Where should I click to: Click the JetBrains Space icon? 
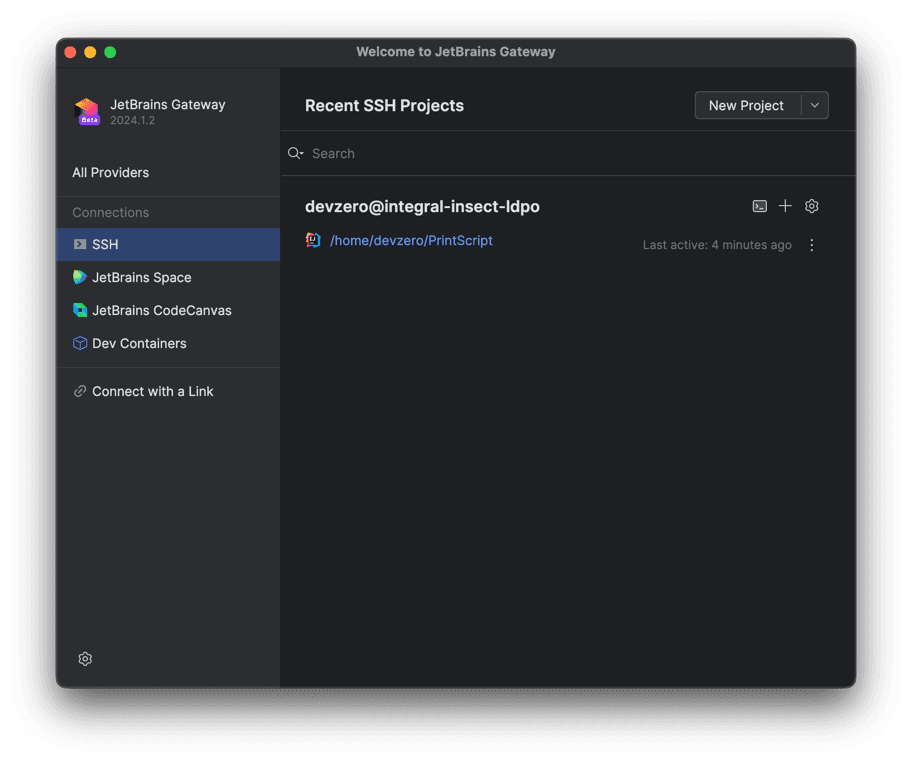(x=80, y=277)
